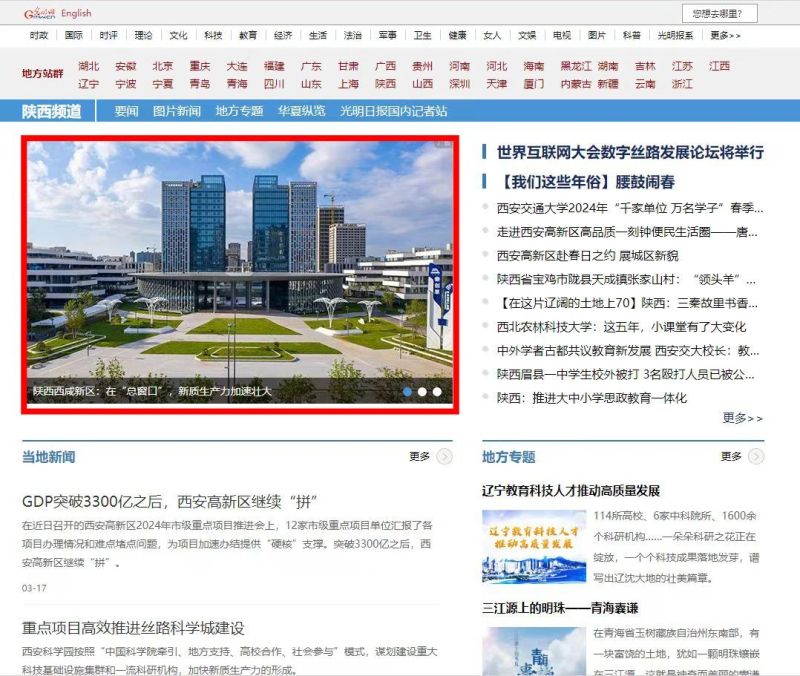Image resolution: width=800 pixels, height=676 pixels.
Task: Open 更多>> below the headline news list
Action: (742, 418)
